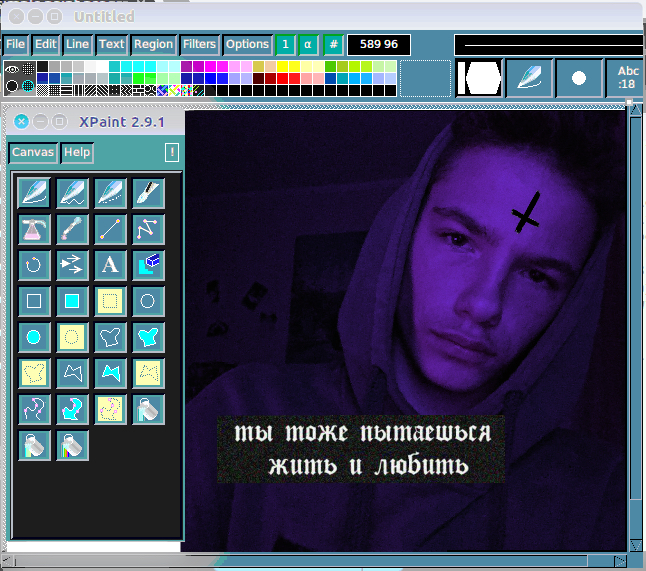The width and height of the screenshot is (646, 571).
Task: Select the filled cyan Oval tool
Action: (34, 337)
